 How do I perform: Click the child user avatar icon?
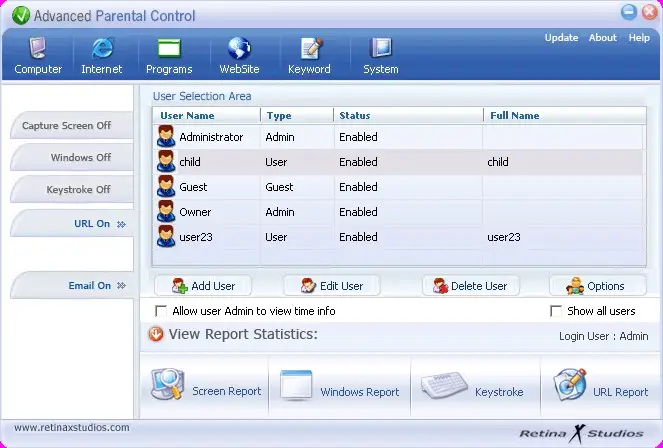pos(166,161)
